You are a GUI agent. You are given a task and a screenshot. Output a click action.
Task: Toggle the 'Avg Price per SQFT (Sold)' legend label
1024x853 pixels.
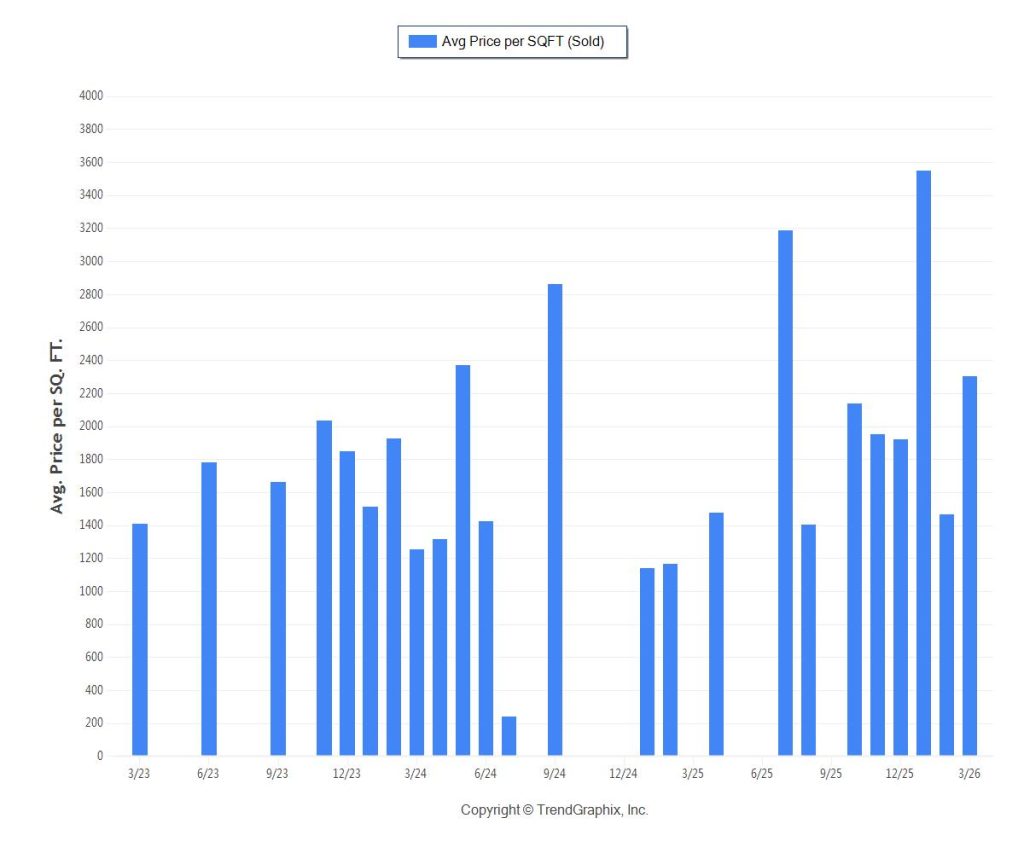pos(522,41)
